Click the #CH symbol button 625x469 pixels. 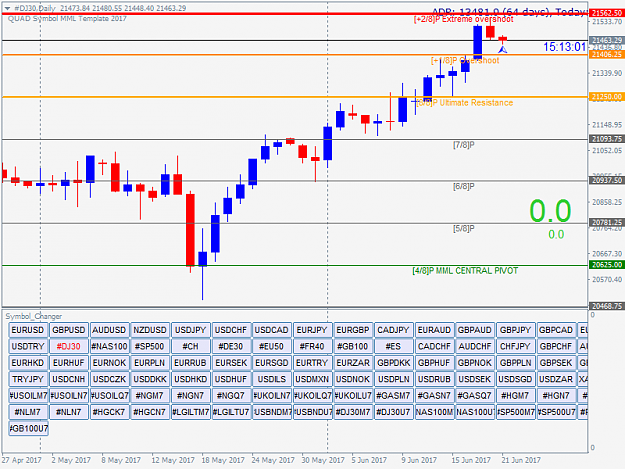[191, 346]
